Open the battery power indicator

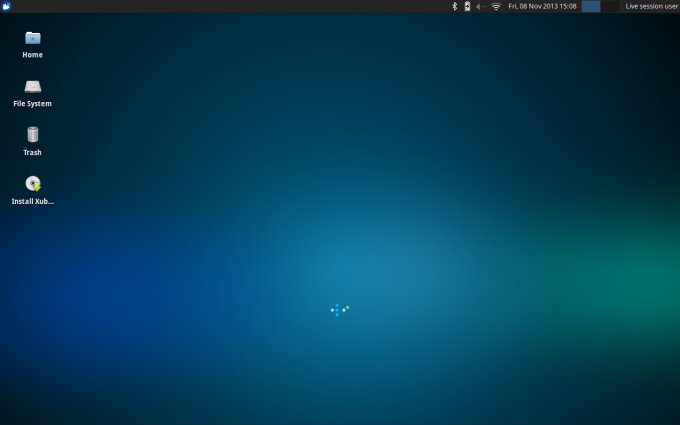[467, 6]
